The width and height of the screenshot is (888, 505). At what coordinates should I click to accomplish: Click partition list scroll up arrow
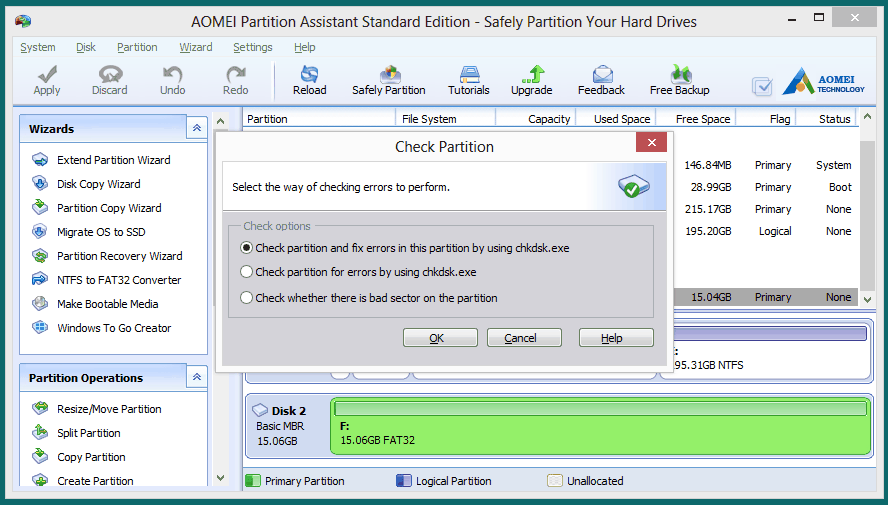click(x=867, y=117)
